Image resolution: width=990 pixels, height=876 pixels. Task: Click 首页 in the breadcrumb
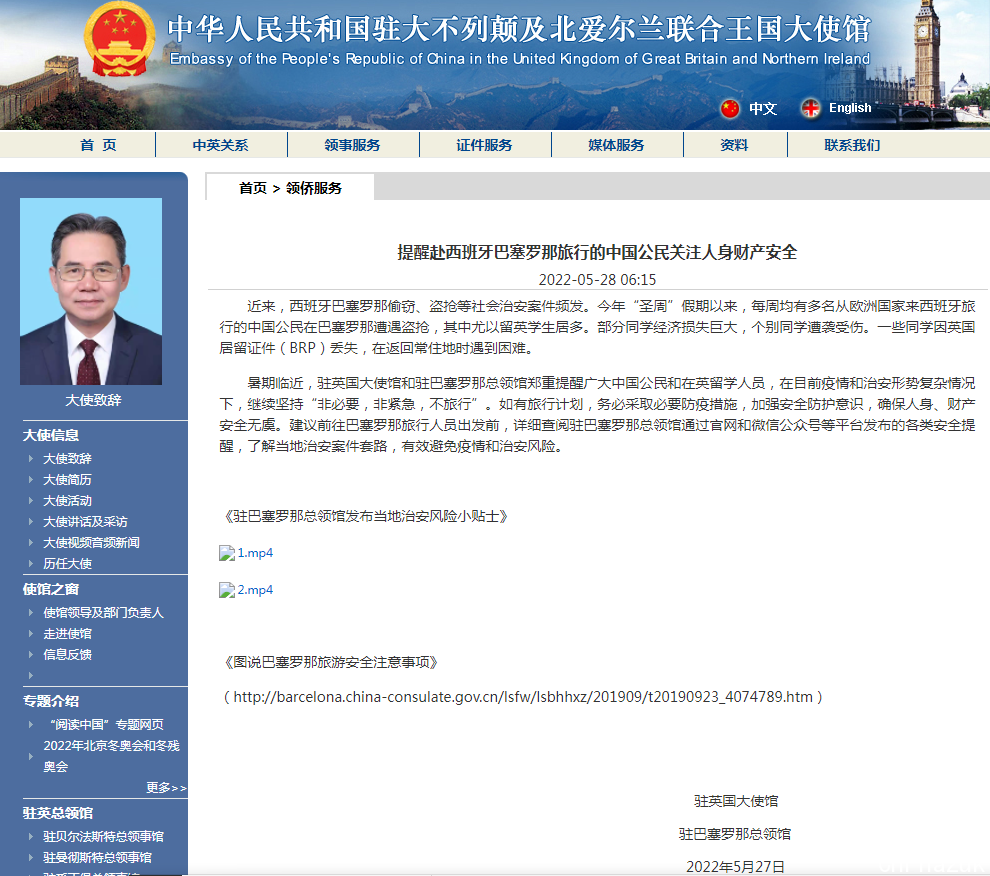click(x=253, y=188)
